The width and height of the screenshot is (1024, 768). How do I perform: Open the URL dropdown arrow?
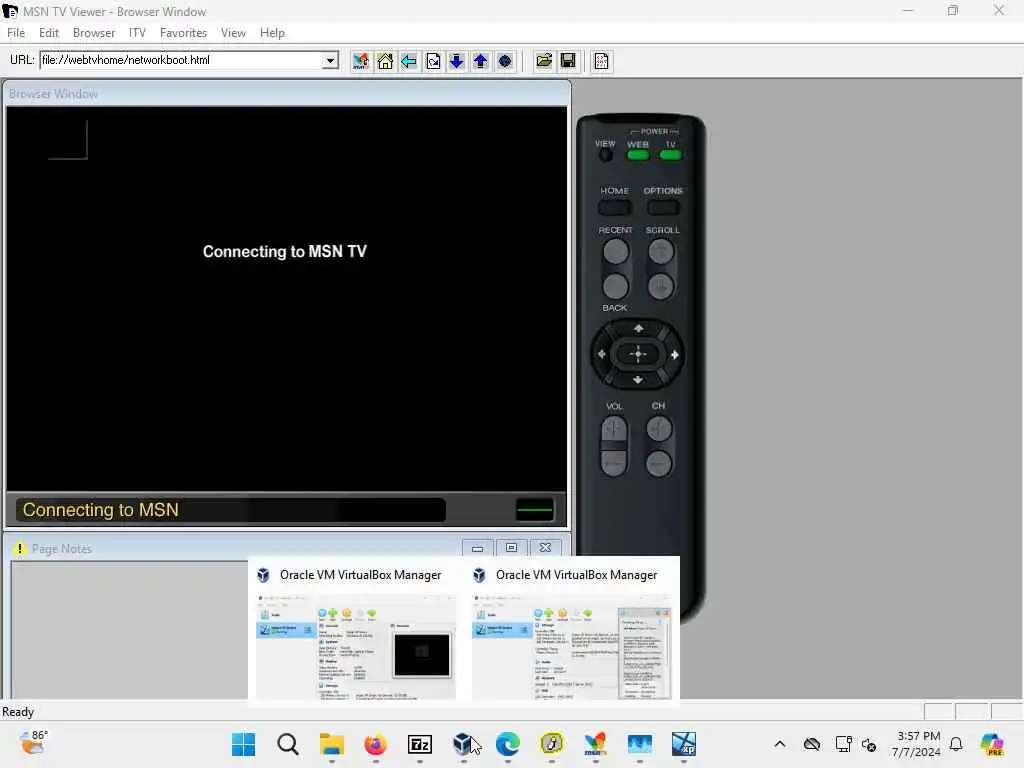click(x=330, y=61)
